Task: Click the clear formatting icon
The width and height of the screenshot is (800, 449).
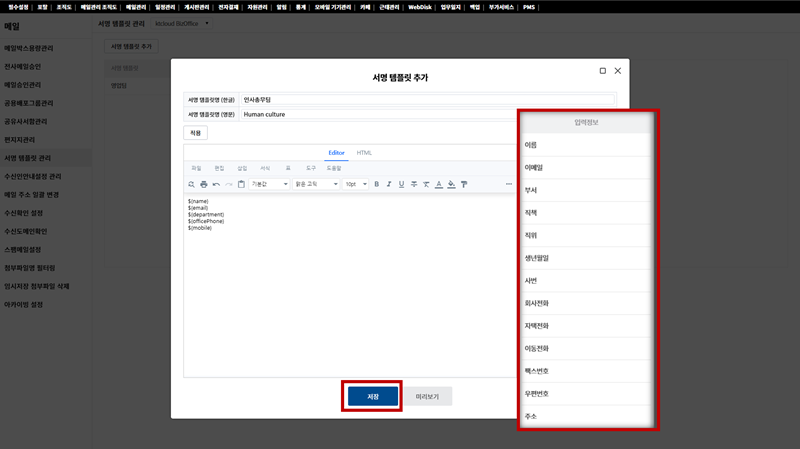Action: pyautogui.click(x=426, y=184)
